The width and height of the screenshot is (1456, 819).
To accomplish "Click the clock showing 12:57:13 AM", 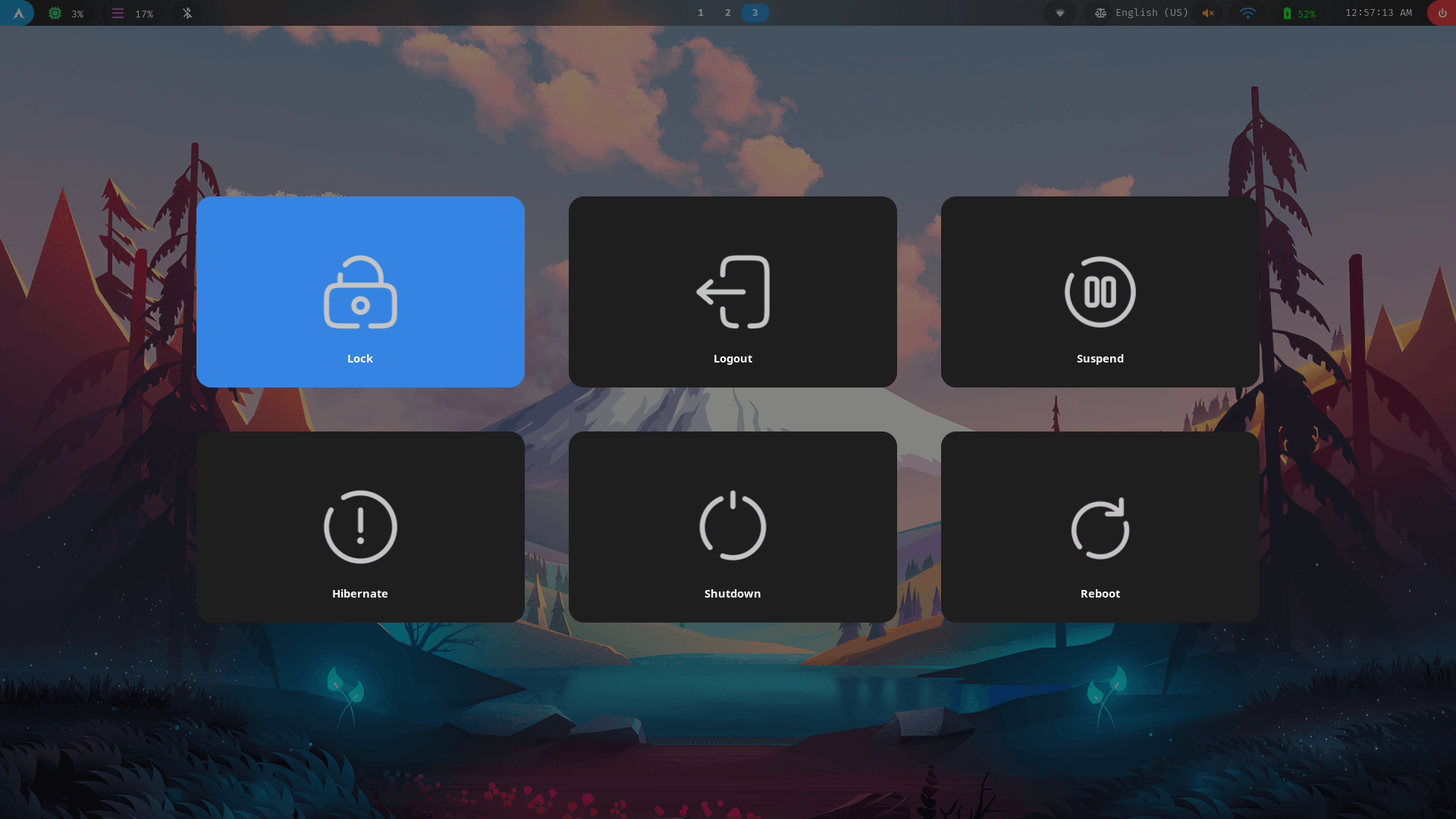I will pos(1379,13).
